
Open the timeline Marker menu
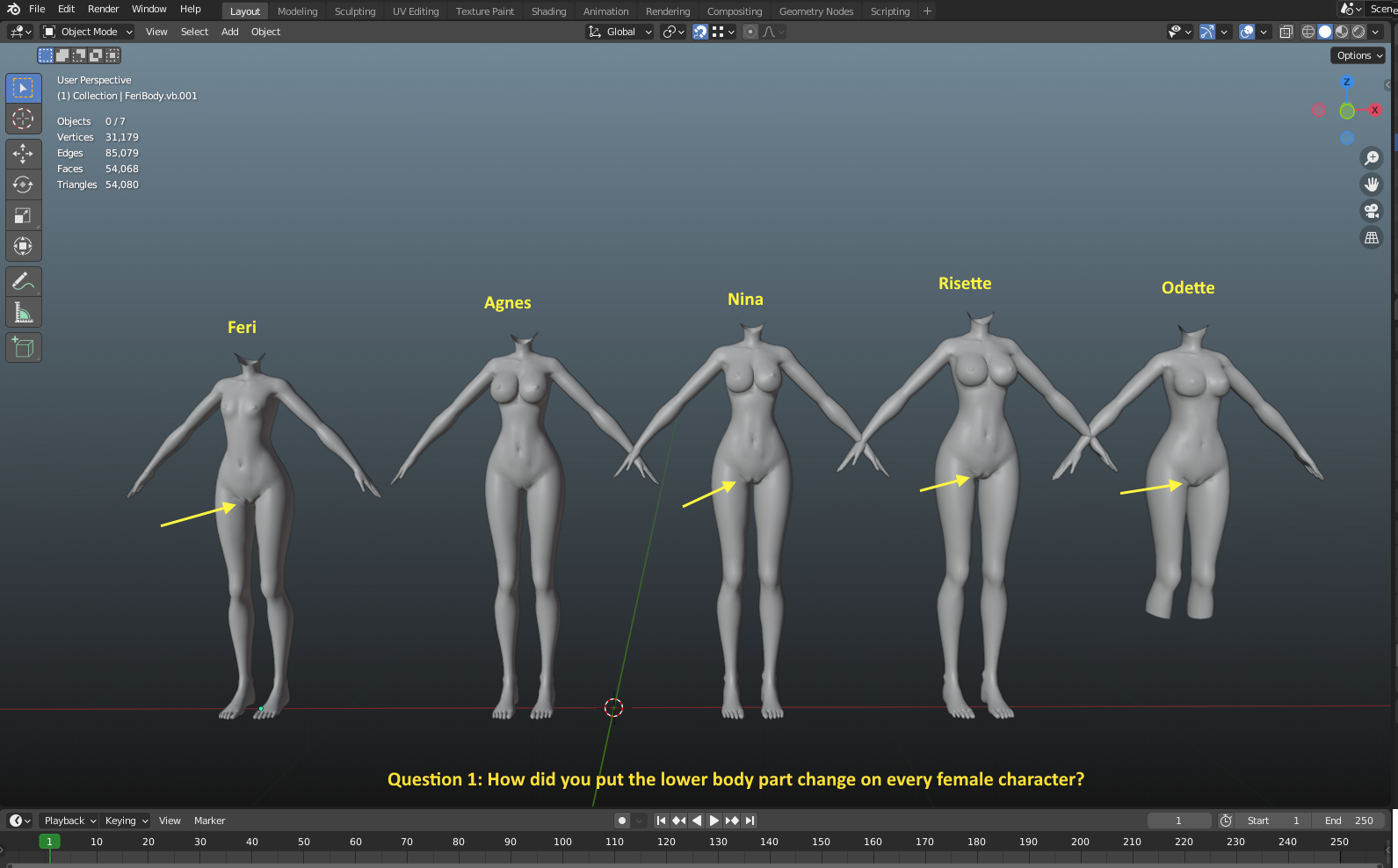click(210, 821)
